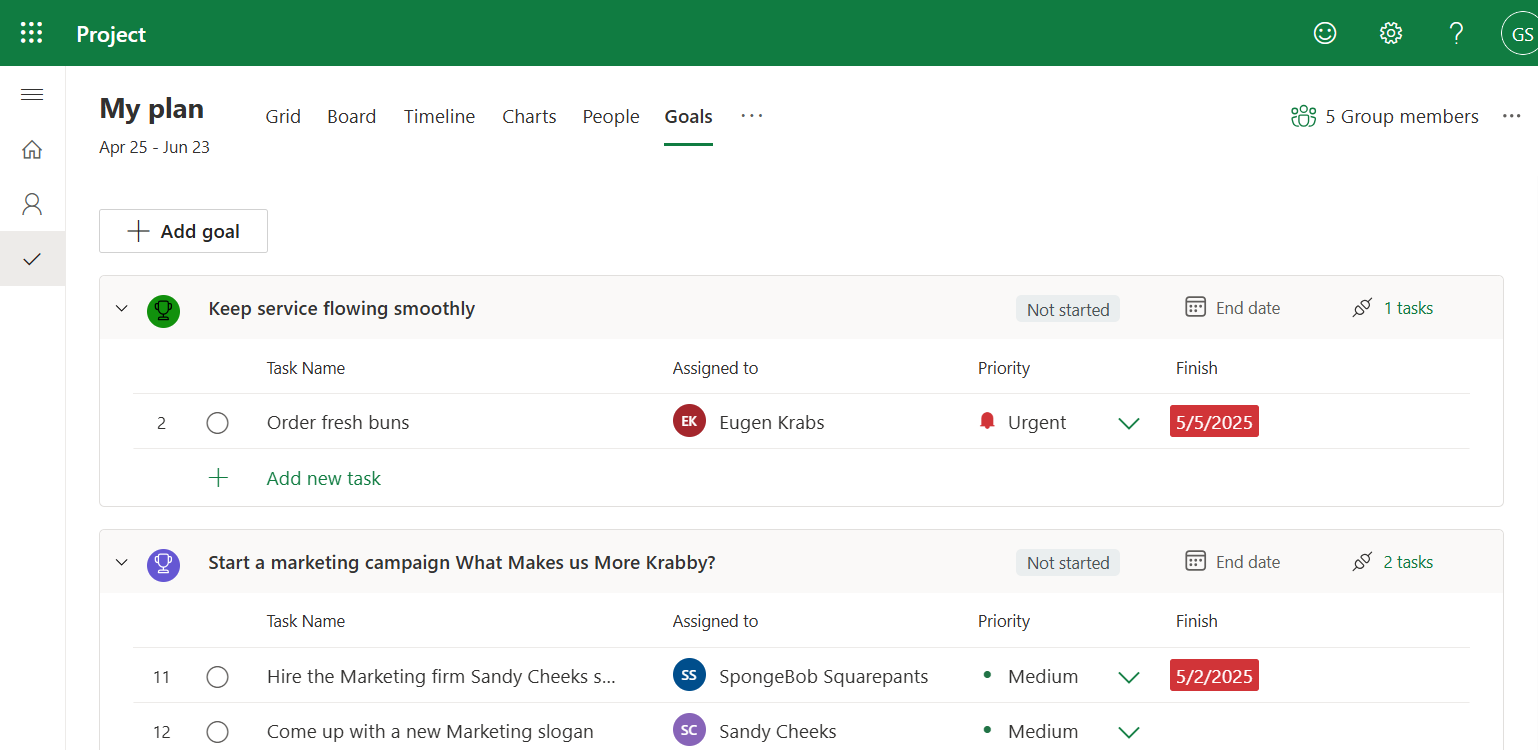Click link icon beside 2 tasks
Screen dimensions: 1538x750
1362,562
